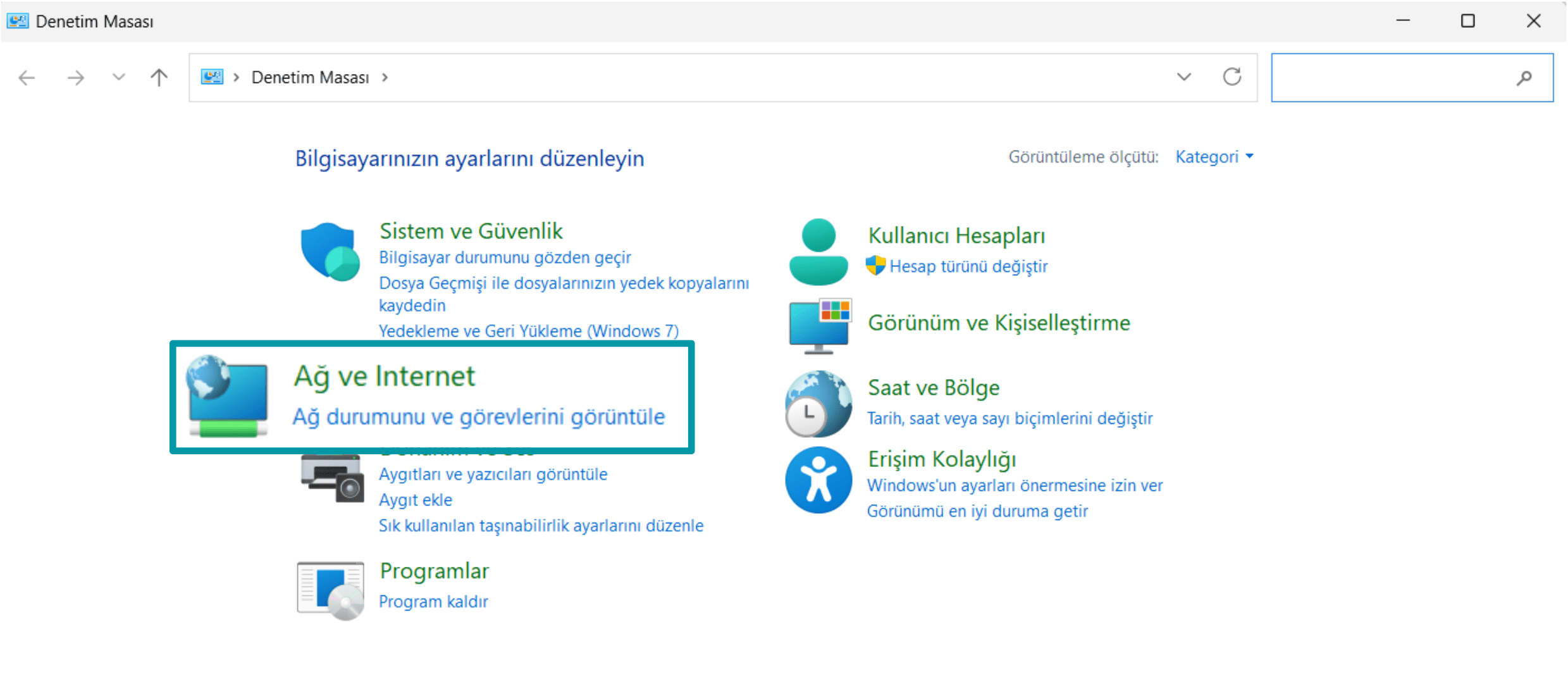Select Yedekleme ve Geri Yükleme (Windows 7)
The width and height of the screenshot is (1568, 689).
tap(528, 330)
